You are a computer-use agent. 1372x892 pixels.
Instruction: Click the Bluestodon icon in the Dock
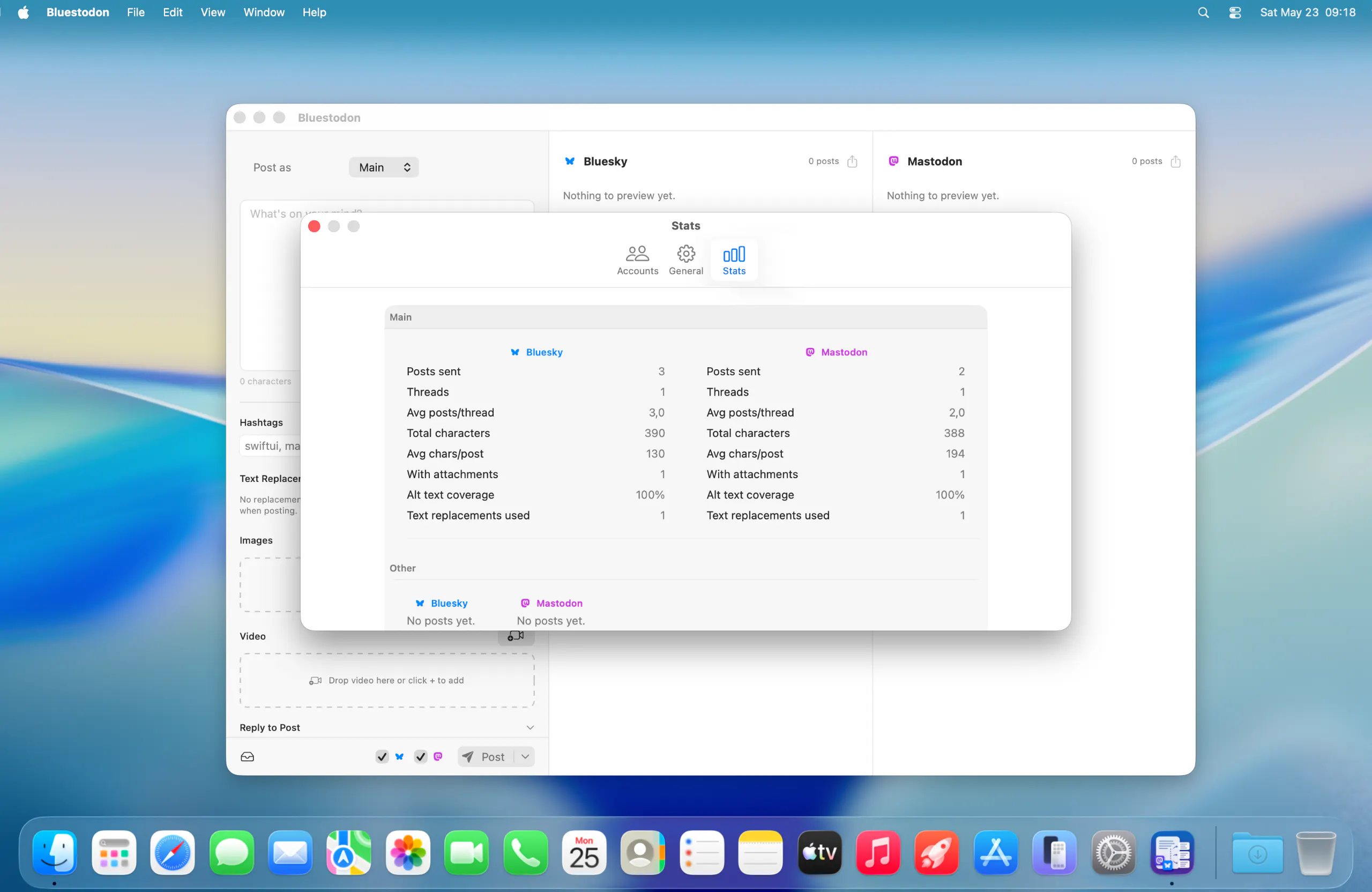pyautogui.click(x=1172, y=852)
